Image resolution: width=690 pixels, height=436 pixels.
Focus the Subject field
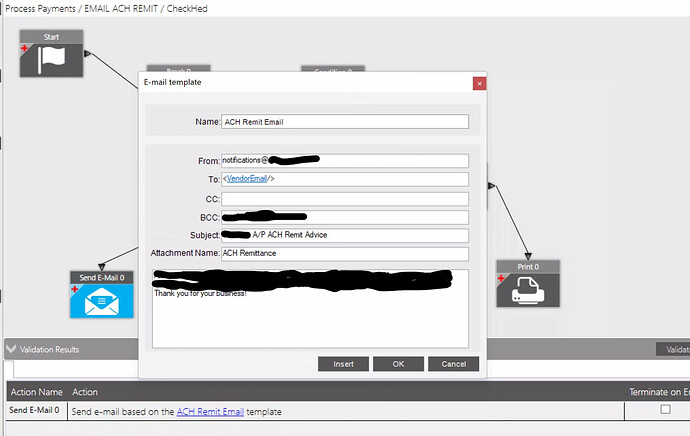pos(345,235)
